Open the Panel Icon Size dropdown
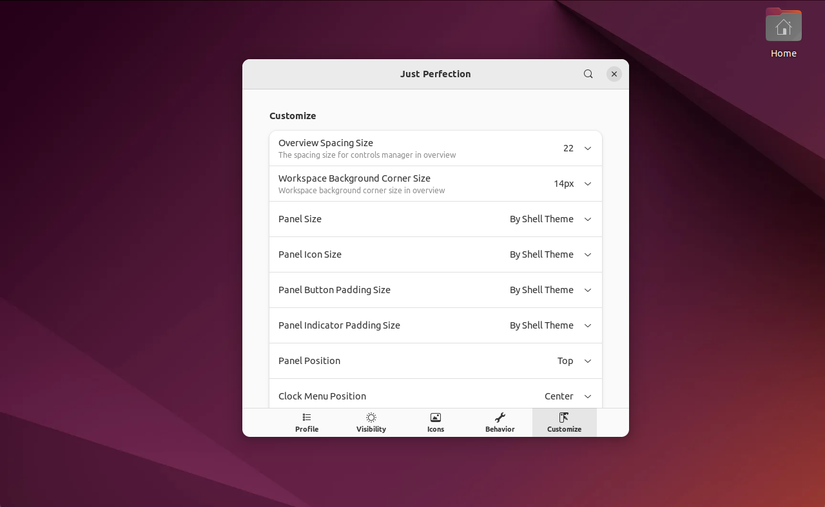 point(550,255)
